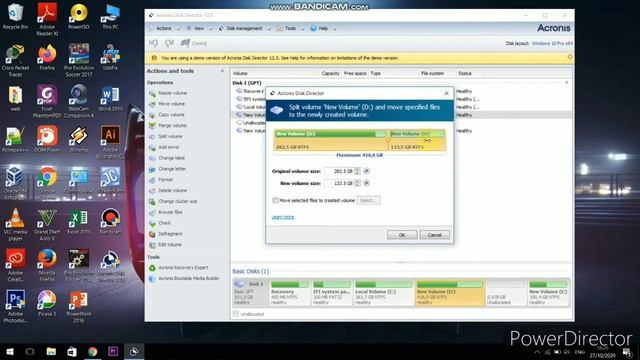Open the Edit Volume operation

[x=170, y=245]
